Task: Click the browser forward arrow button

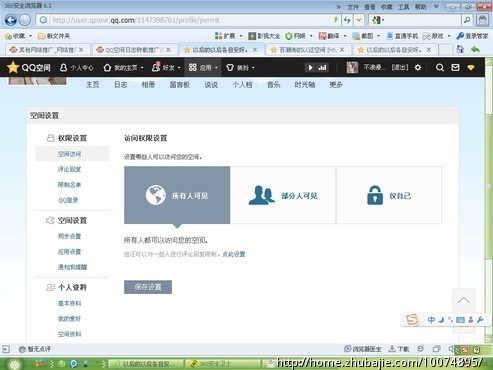Action: point(25,20)
